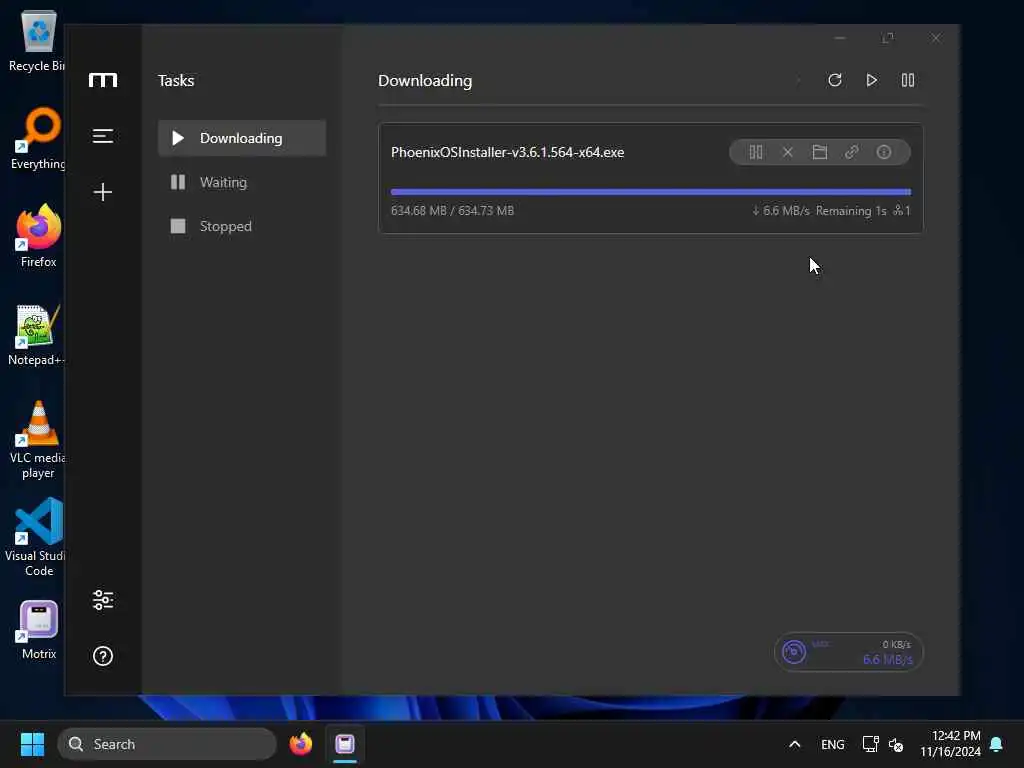Screen dimensions: 1024x768
Task: Open the notification bell in taskbar
Action: [x=997, y=744]
